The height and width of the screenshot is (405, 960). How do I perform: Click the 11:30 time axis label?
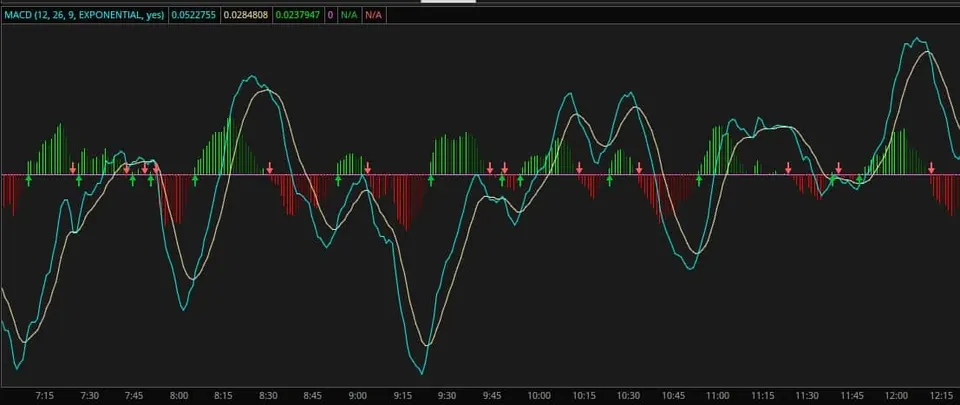(807, 395)
